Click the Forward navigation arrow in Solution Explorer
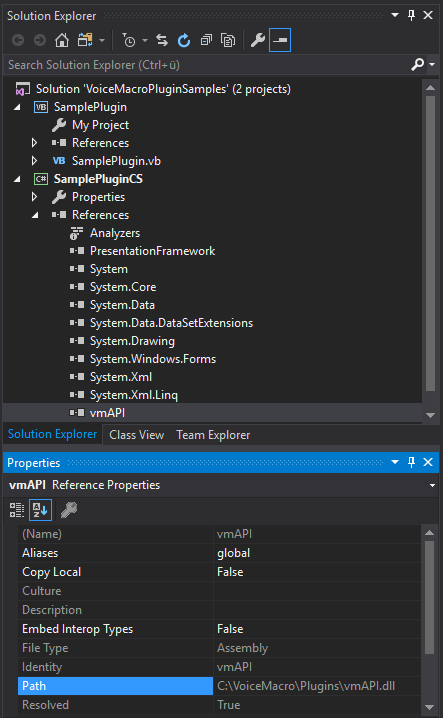 (x=40, y=40)
